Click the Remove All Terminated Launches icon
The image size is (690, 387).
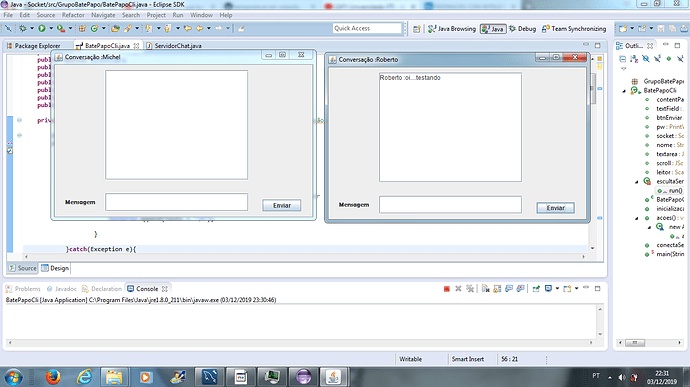[470, 289]
